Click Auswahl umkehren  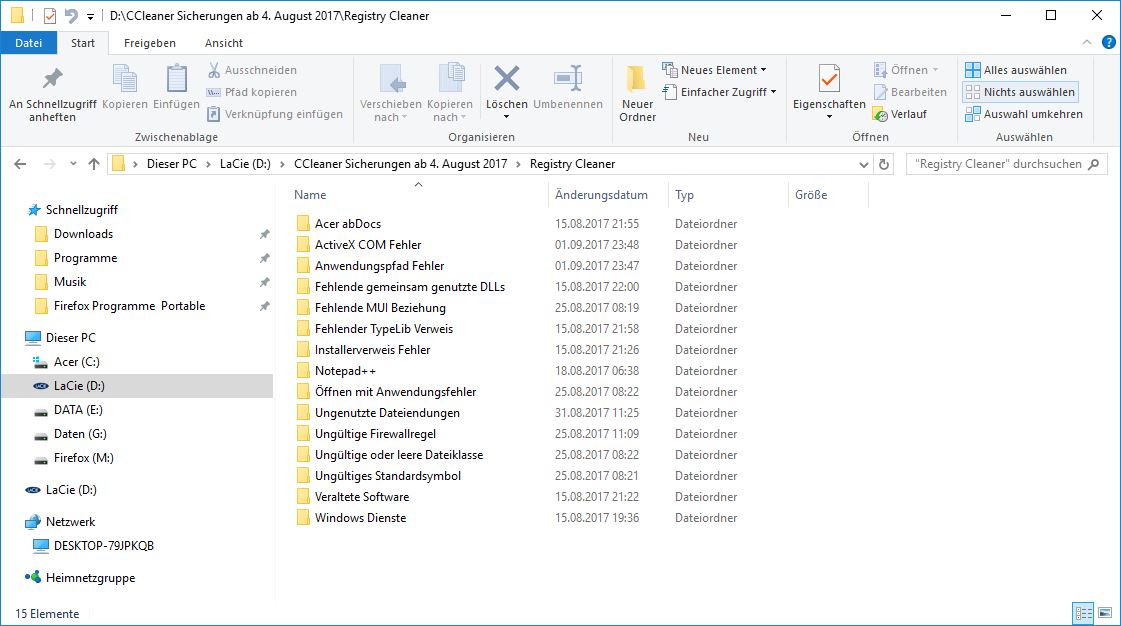[x=1024, y=114]
